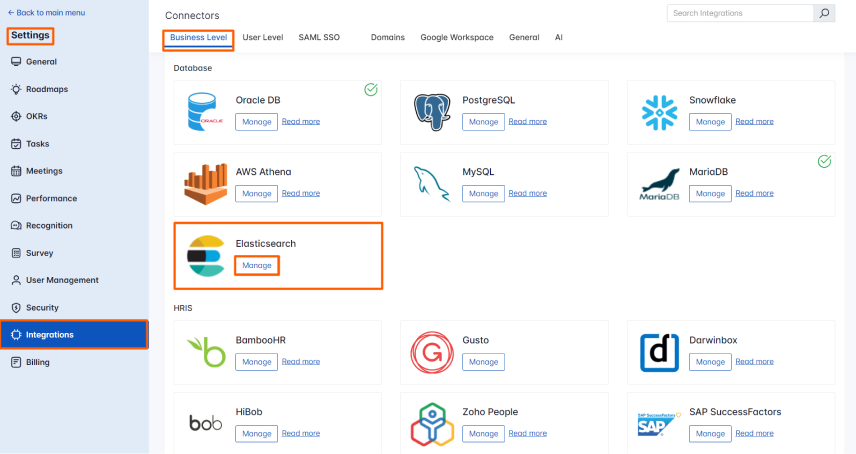
Task: Click the AWS Athena logo
Action: 205,184
